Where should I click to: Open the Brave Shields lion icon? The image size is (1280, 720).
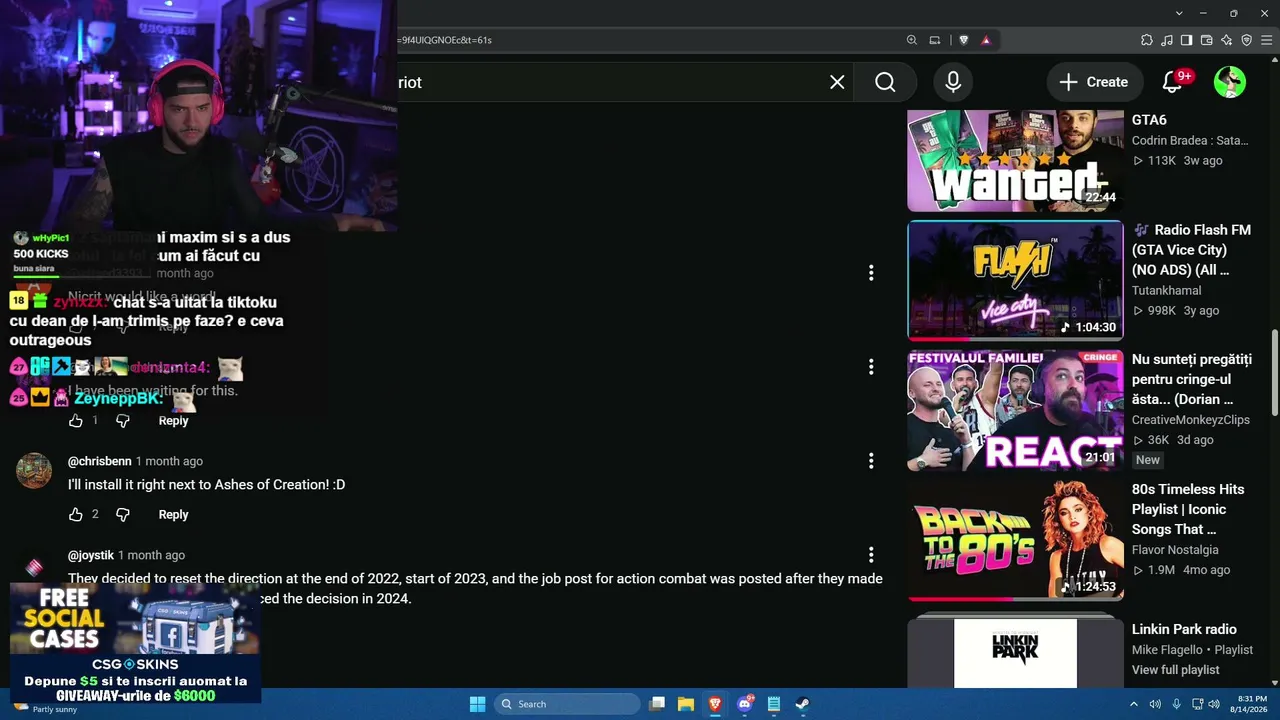(x=963, y=40)
